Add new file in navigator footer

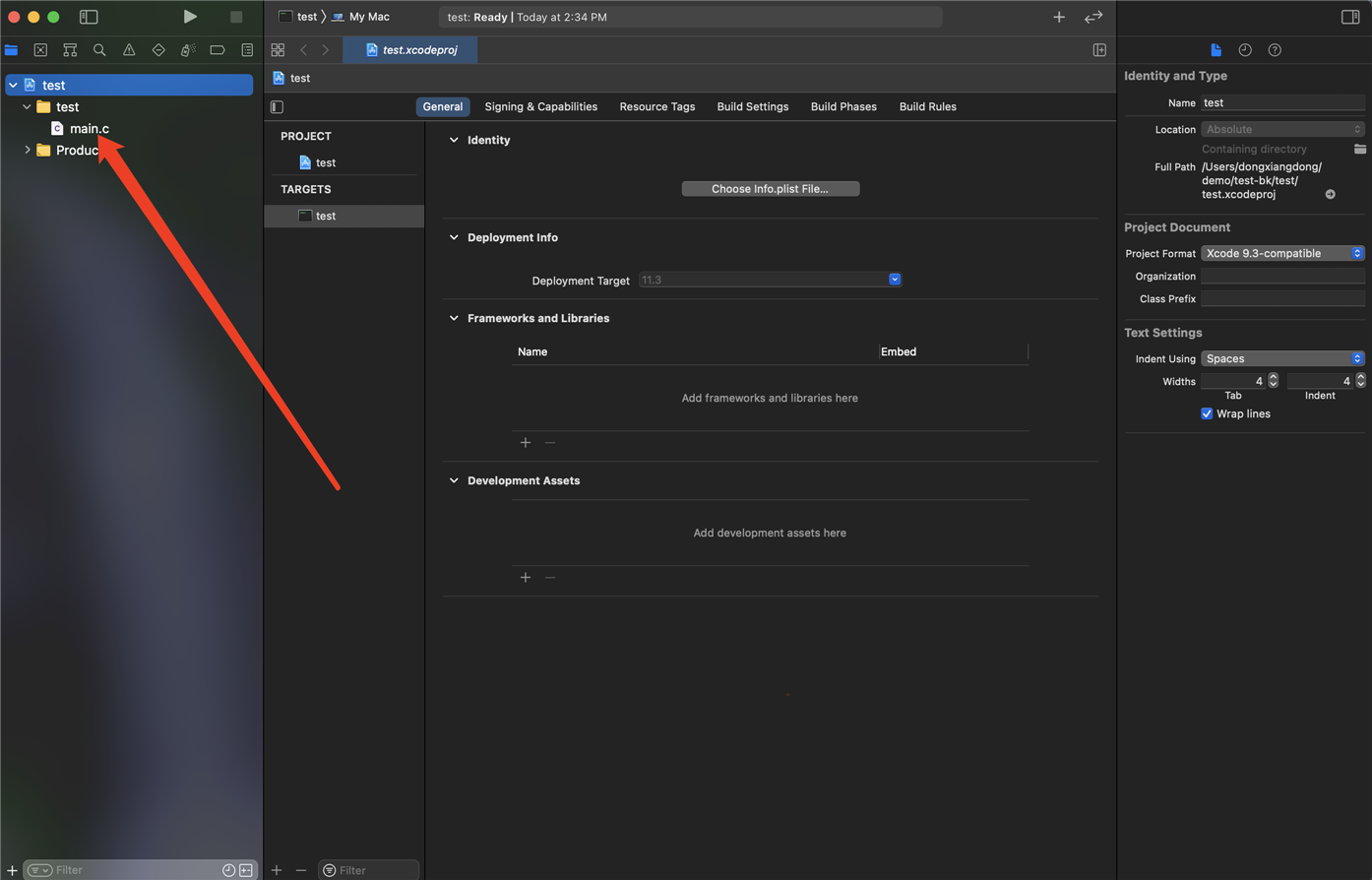coord(12,870)
